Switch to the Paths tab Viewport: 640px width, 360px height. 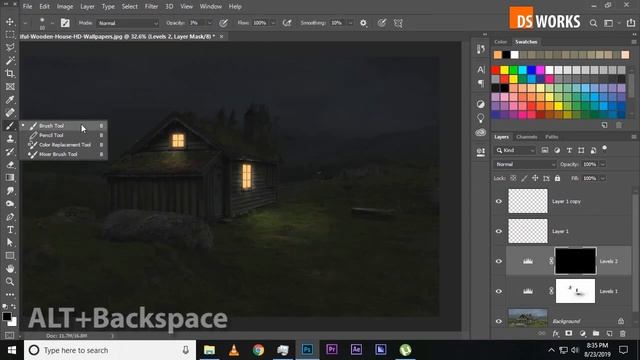[551, 137]
